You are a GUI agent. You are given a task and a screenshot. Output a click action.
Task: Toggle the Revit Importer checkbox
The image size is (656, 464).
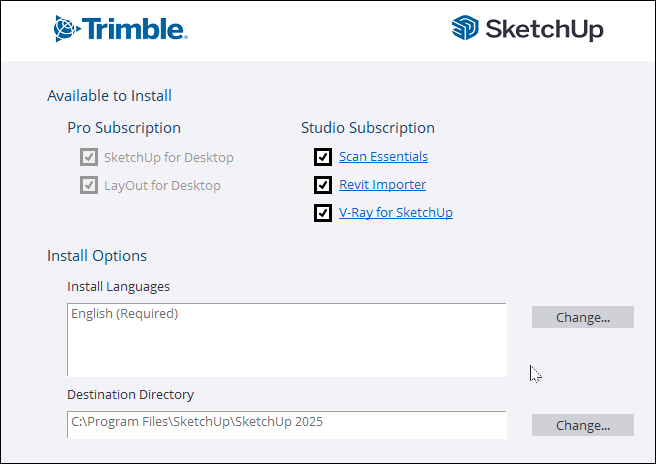(322, 185)
